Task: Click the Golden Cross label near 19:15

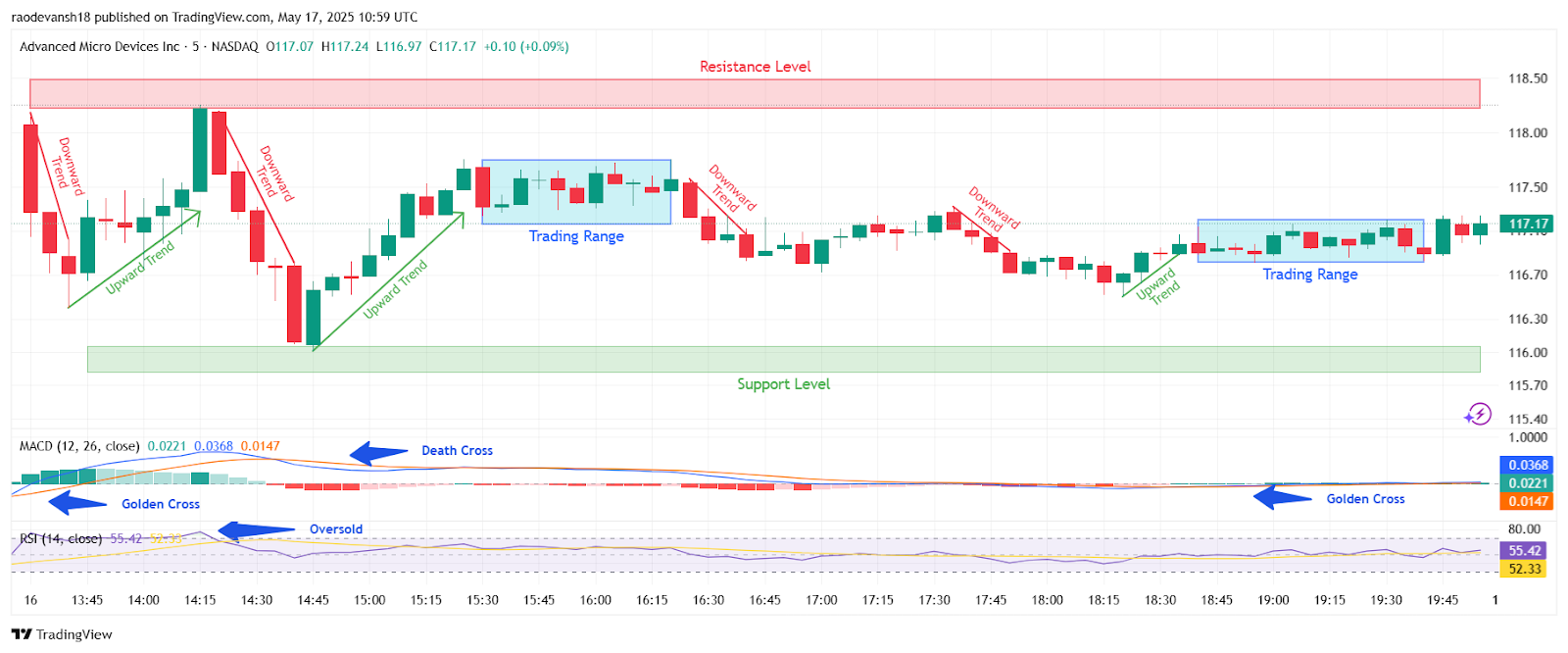Action: (x=1365, y=499)
